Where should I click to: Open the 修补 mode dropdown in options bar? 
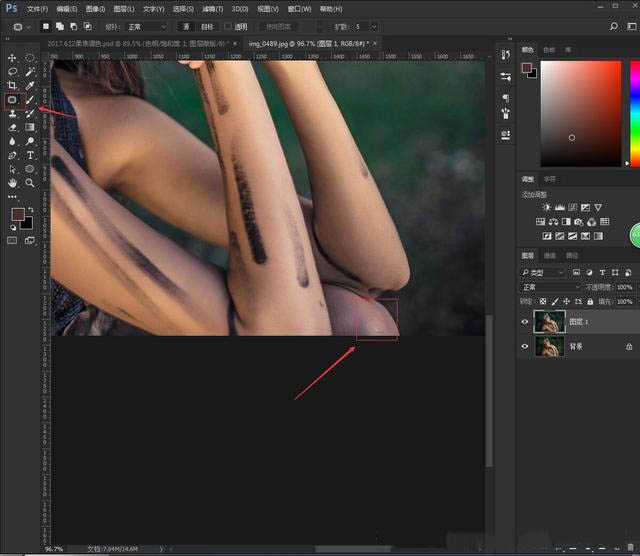[x=145, y=26]
